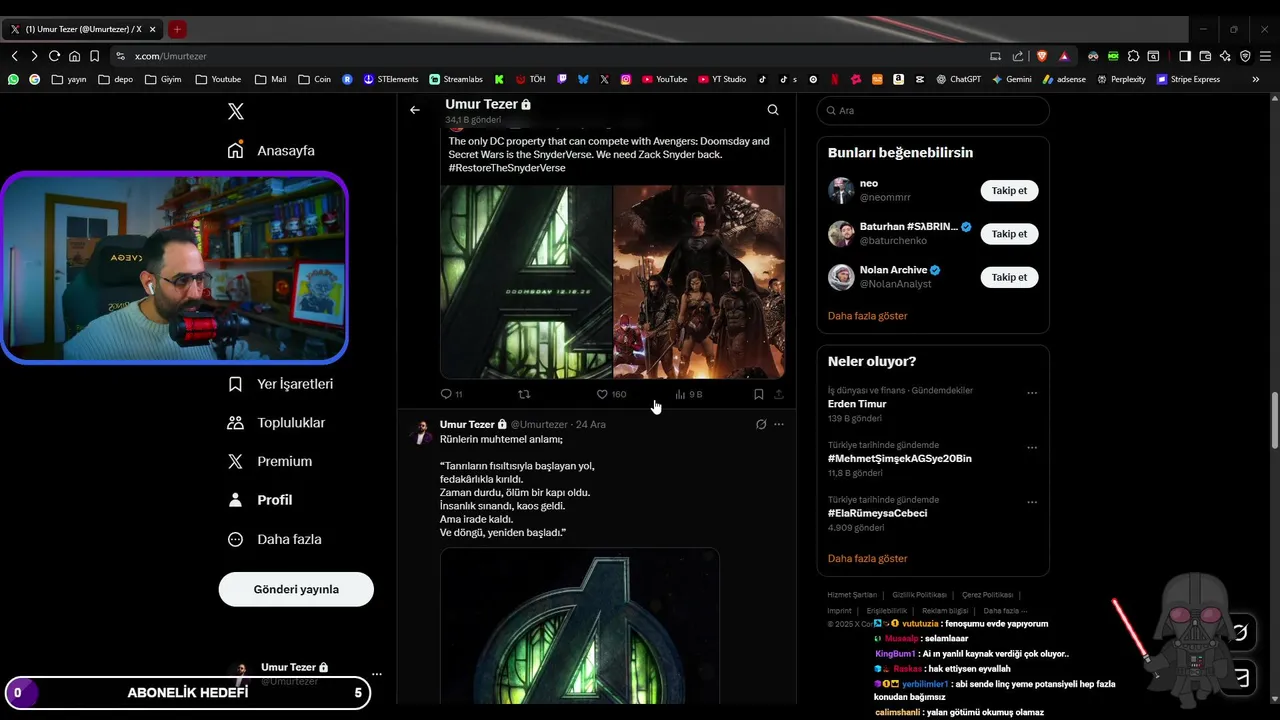Open the Justice League poster image
This screenshot has width=1280, height=720.
pyautogui.click(x=699, y=282)
